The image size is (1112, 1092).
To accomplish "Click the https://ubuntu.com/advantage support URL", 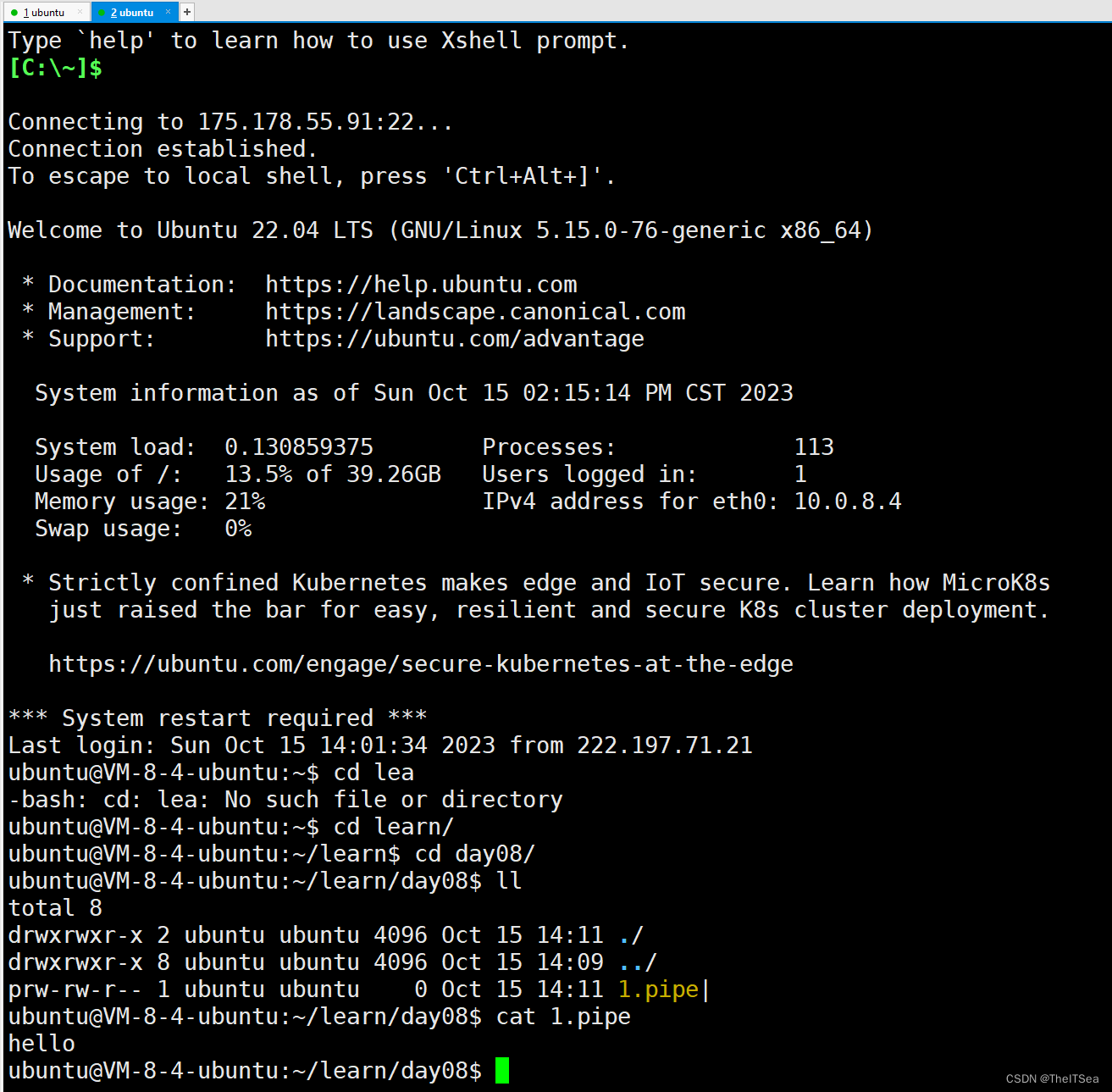I will click(x=455, y=339).
